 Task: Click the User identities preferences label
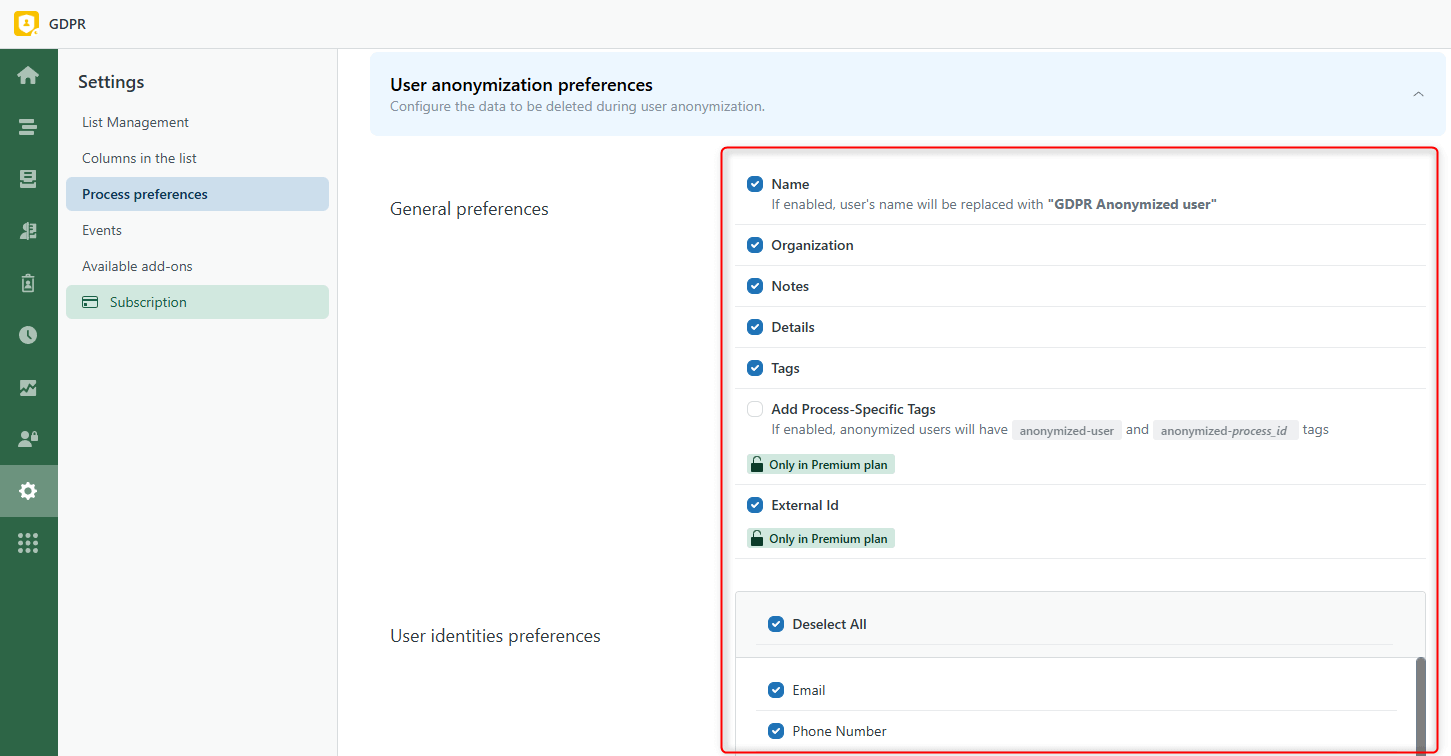[495, 636]
